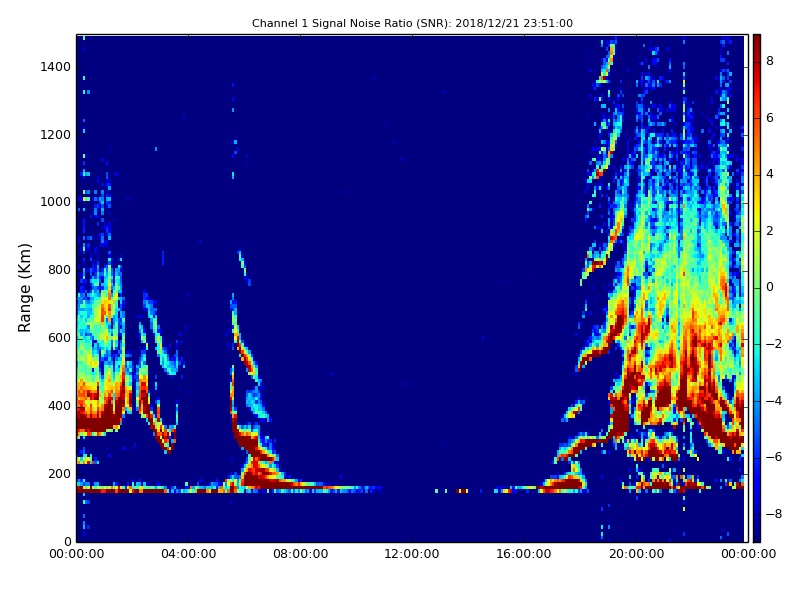Click the 800 range tick label

[x=59, y=270]
